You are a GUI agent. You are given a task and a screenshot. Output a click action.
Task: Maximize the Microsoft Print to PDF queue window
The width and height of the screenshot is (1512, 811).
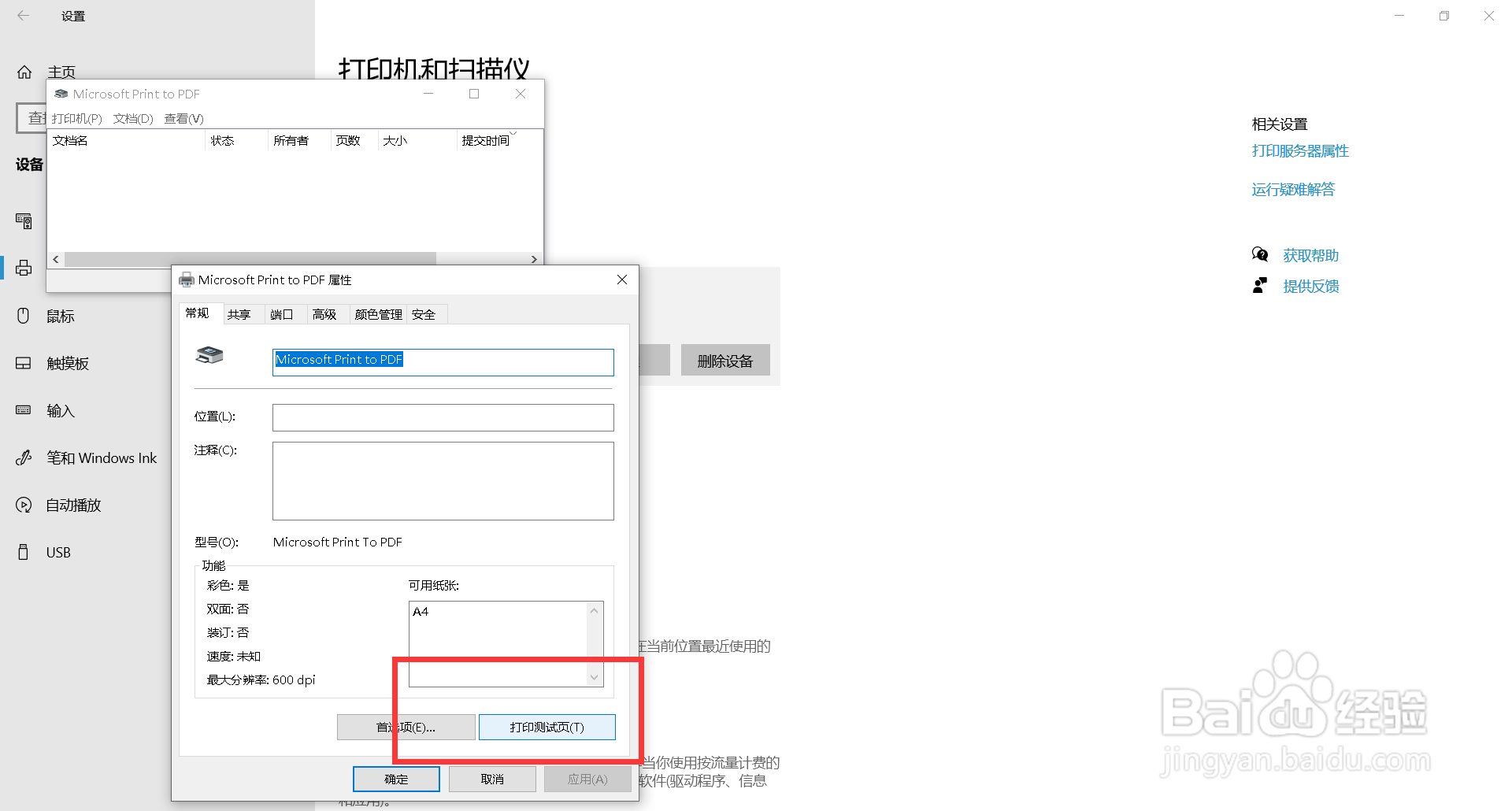coord(474,94)
